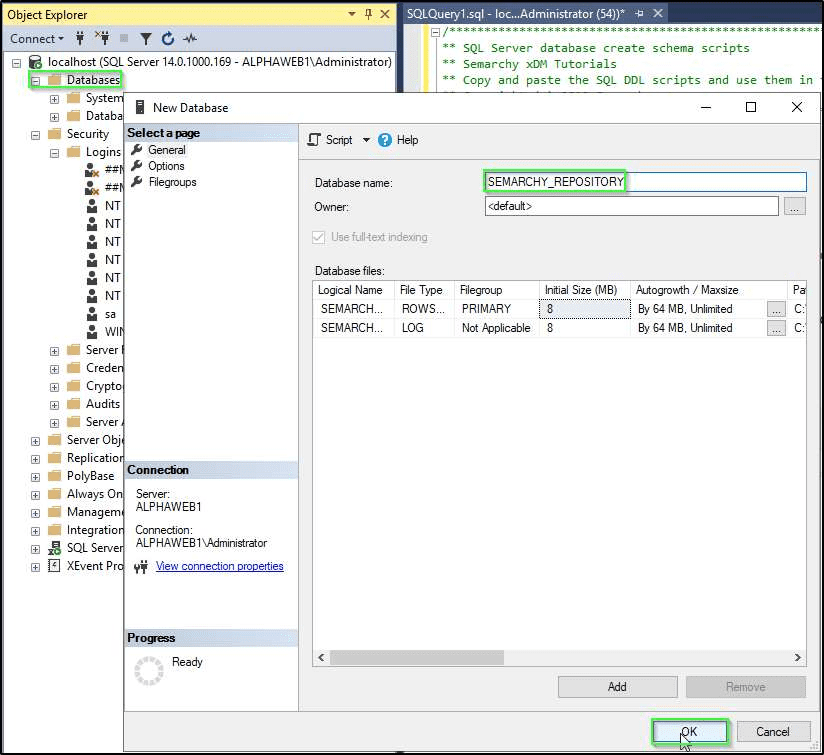Click autogrowth ellipsis button for ROWS file
Screen dimensions: 824x755
776,309
